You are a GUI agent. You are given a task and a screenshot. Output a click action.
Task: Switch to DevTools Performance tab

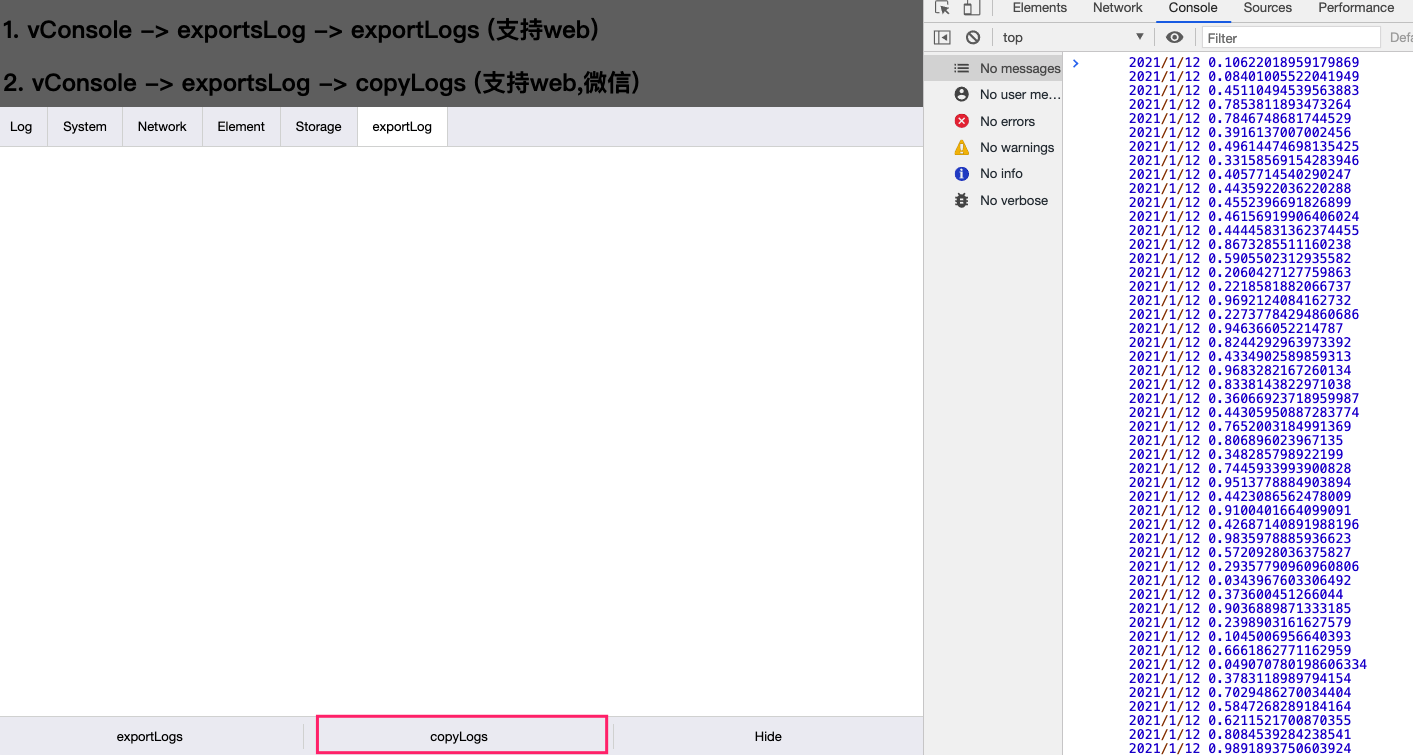(1356, 8)
